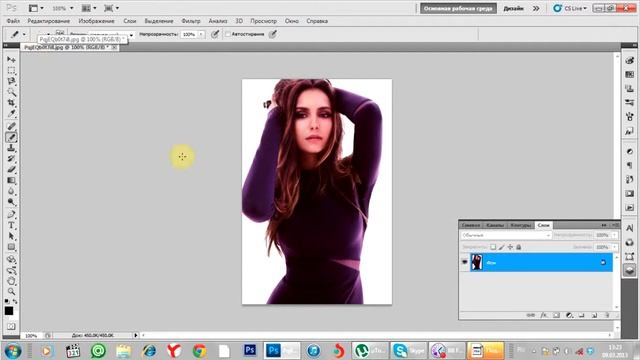Screen dimensions: 640x360
Task: Open Yandex browser from taskbar
Action: 174,351
